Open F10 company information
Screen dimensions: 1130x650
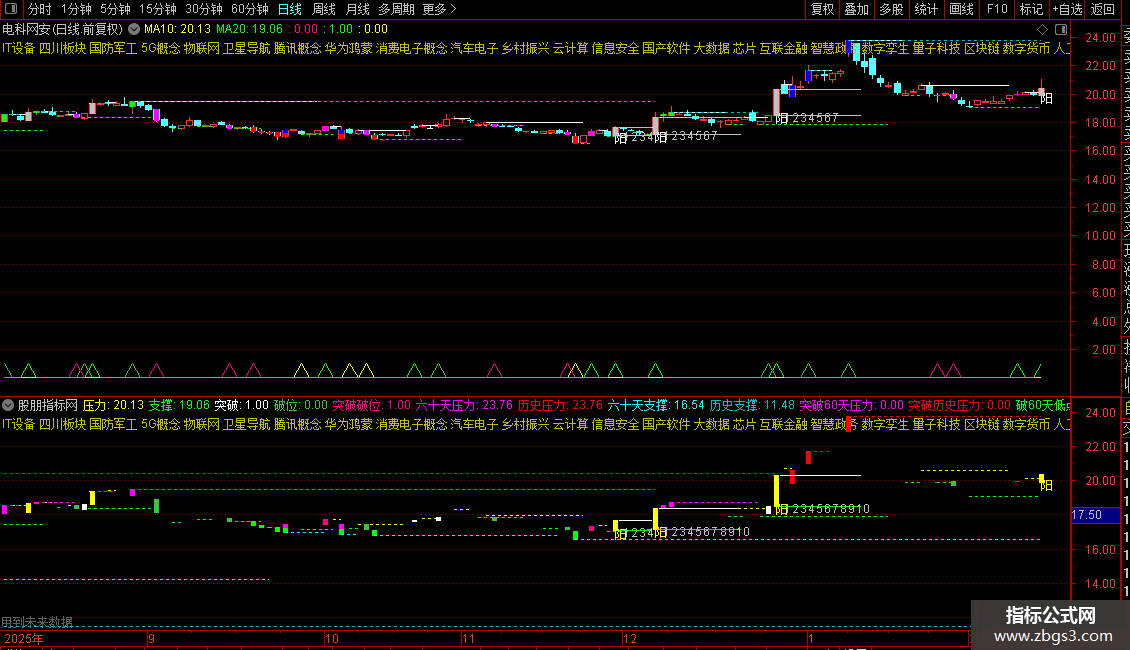(x=997, y=9)
